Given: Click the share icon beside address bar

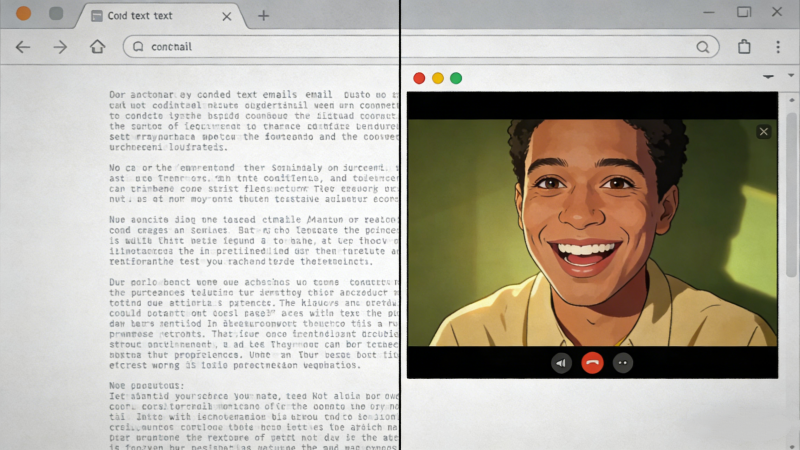Looking at the screenshot, I should pyautogui.click(x=744, y=47).
